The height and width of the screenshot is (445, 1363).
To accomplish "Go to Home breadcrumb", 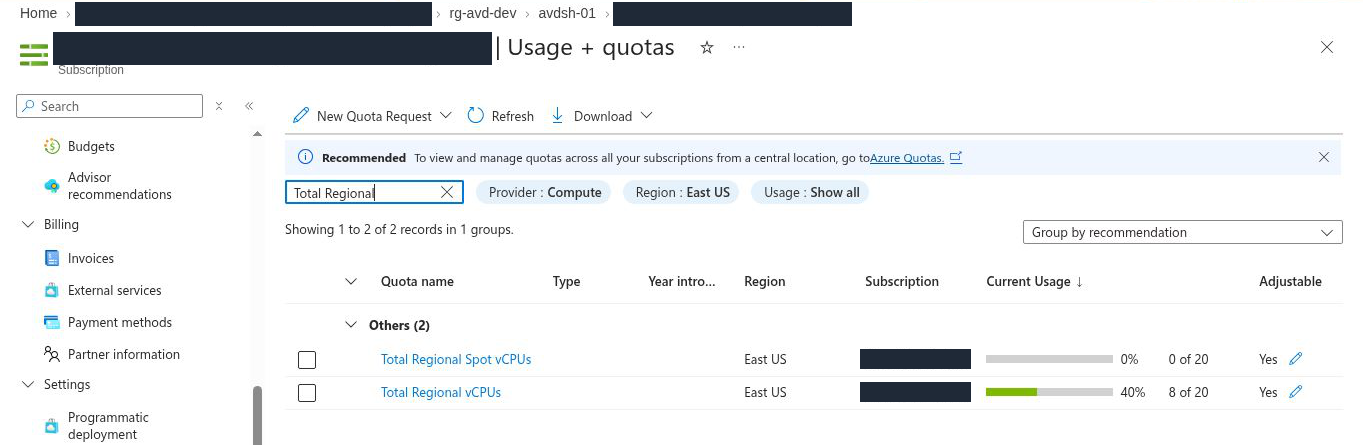I will tap(38, 13).
